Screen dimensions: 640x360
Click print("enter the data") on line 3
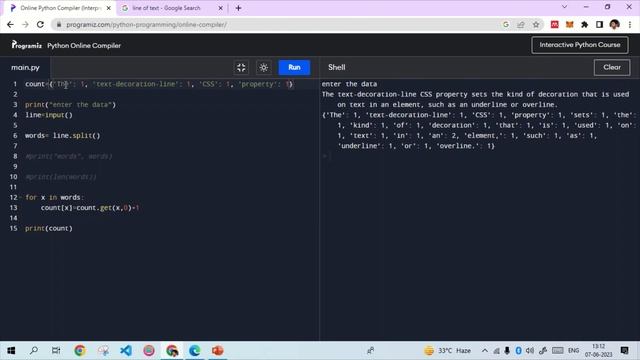(71, 105)
